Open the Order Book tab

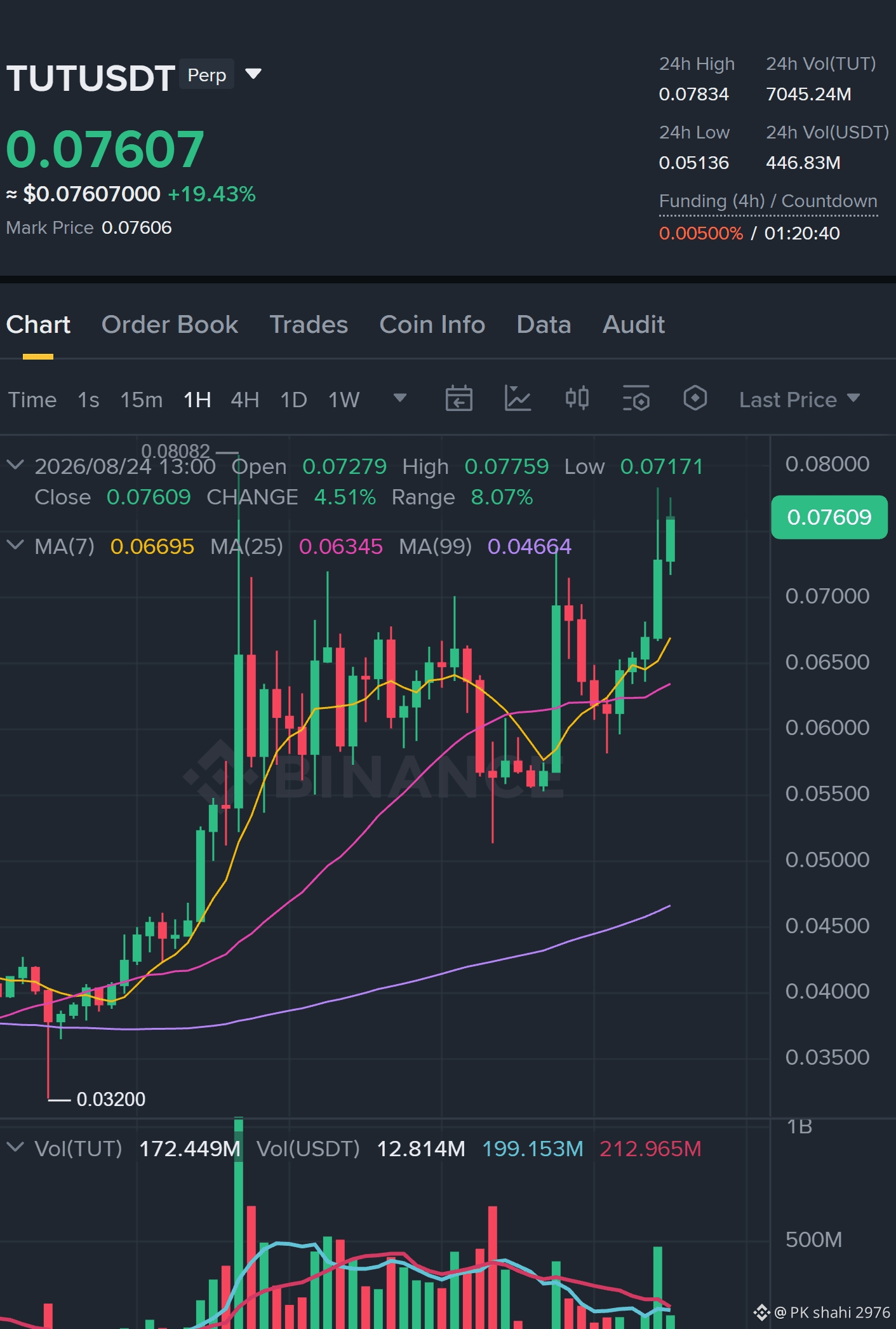pos(170,325)
